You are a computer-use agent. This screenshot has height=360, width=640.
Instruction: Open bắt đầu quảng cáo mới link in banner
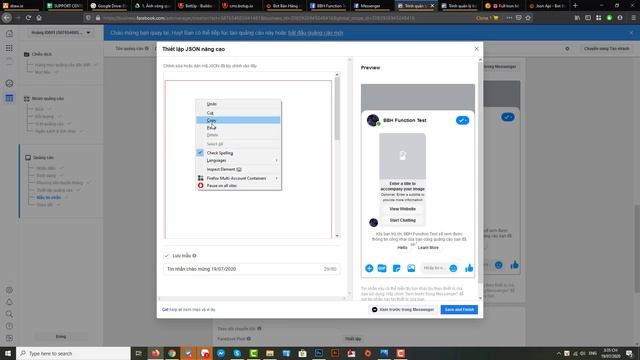point(316,33)
